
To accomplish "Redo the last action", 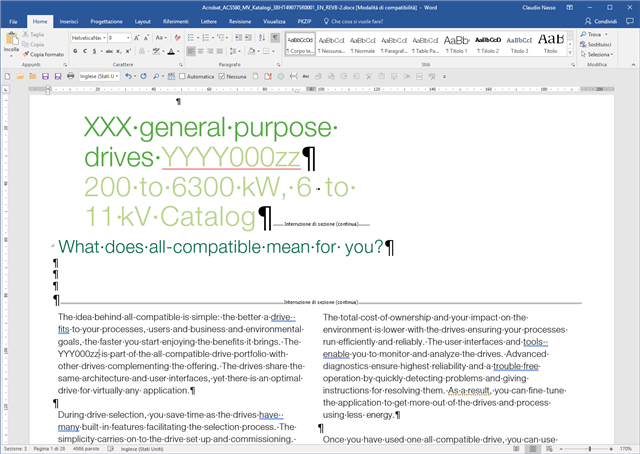I will pos(143,76).
